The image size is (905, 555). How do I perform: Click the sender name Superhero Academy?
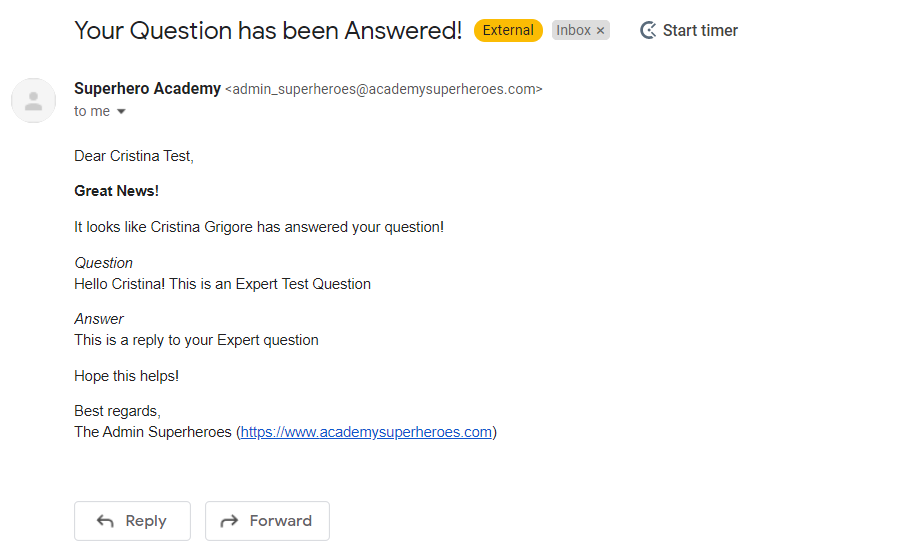tap(147, 89)
